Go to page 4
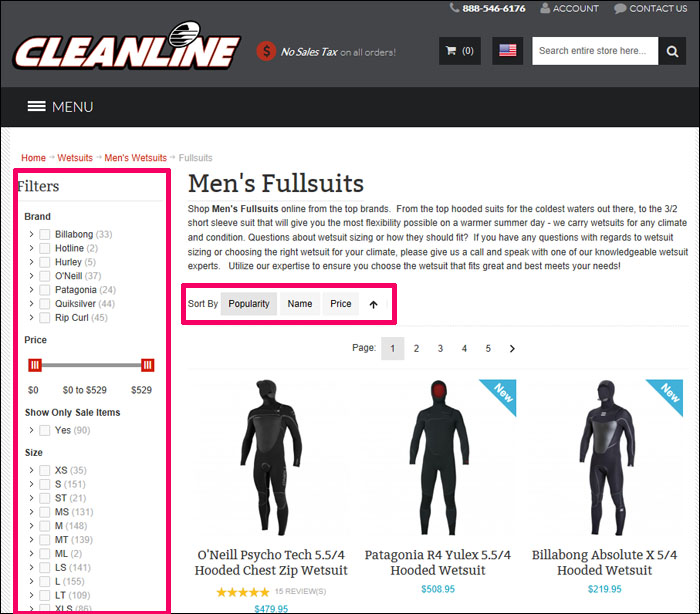Image resolution: width=700 pixels, height=614 pixels. coord(464,348)
